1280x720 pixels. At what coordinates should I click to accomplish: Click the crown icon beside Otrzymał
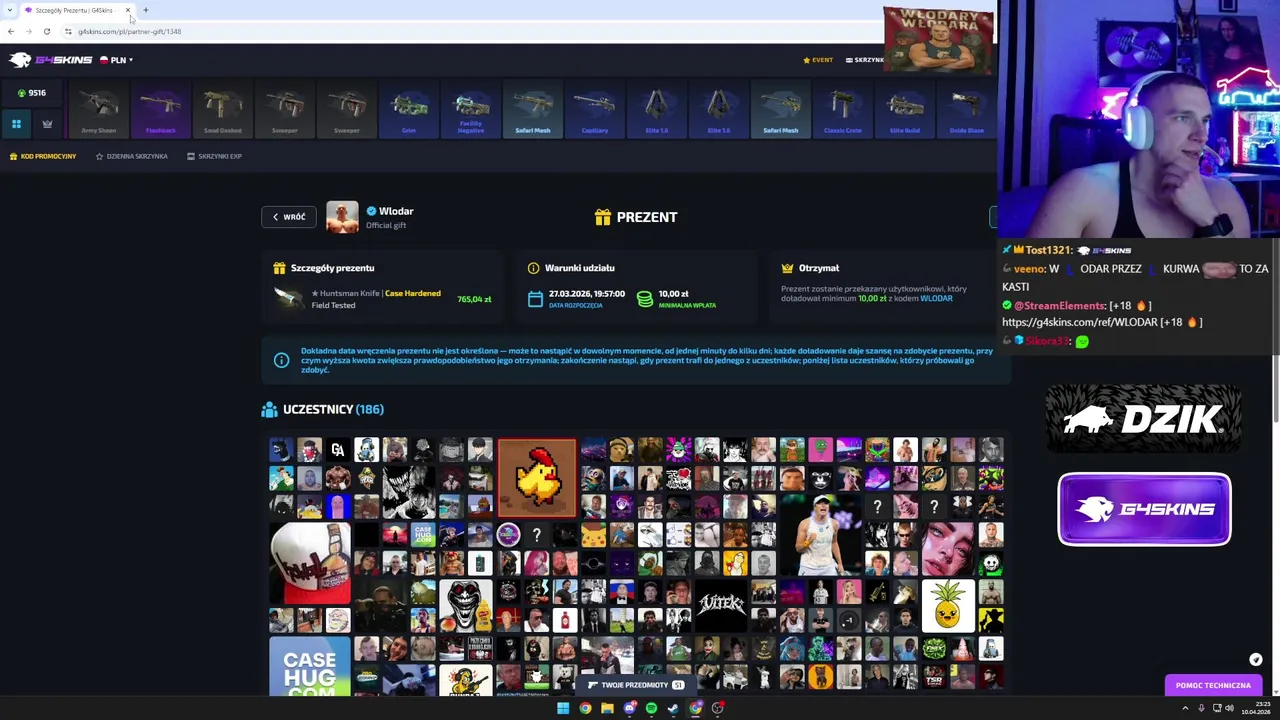click(788, 268)
